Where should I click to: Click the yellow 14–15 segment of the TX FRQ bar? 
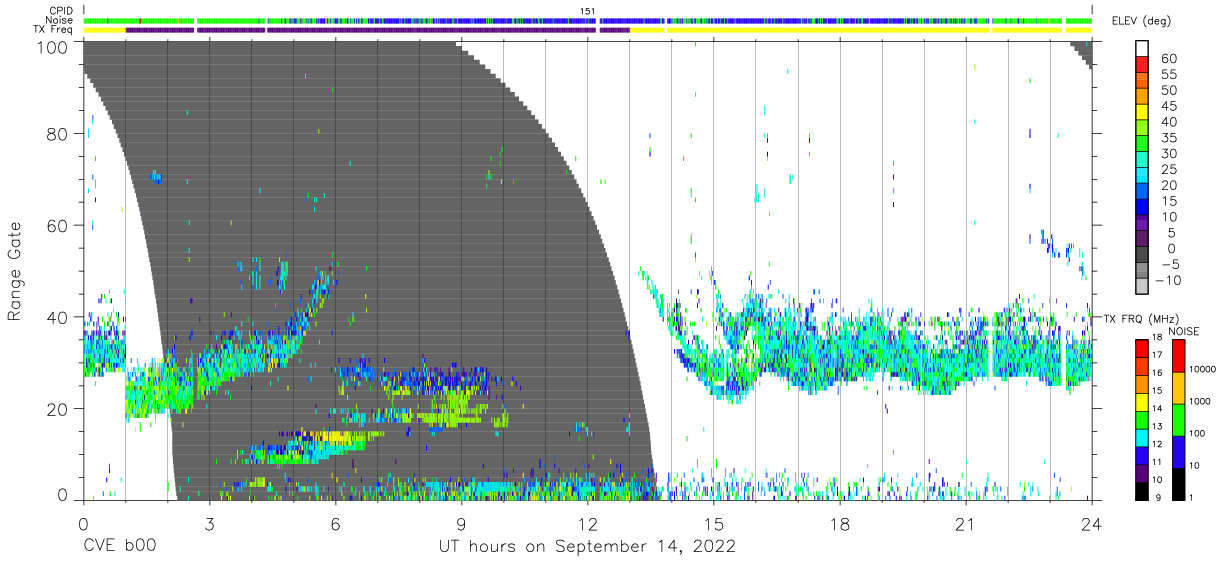tap(1143, 401)
